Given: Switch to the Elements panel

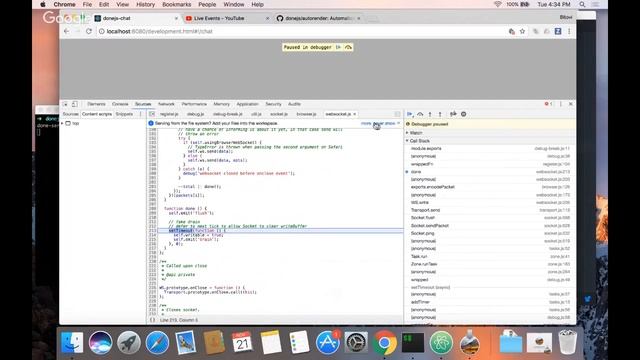Looking at the screenshot, I should [96, 104].
